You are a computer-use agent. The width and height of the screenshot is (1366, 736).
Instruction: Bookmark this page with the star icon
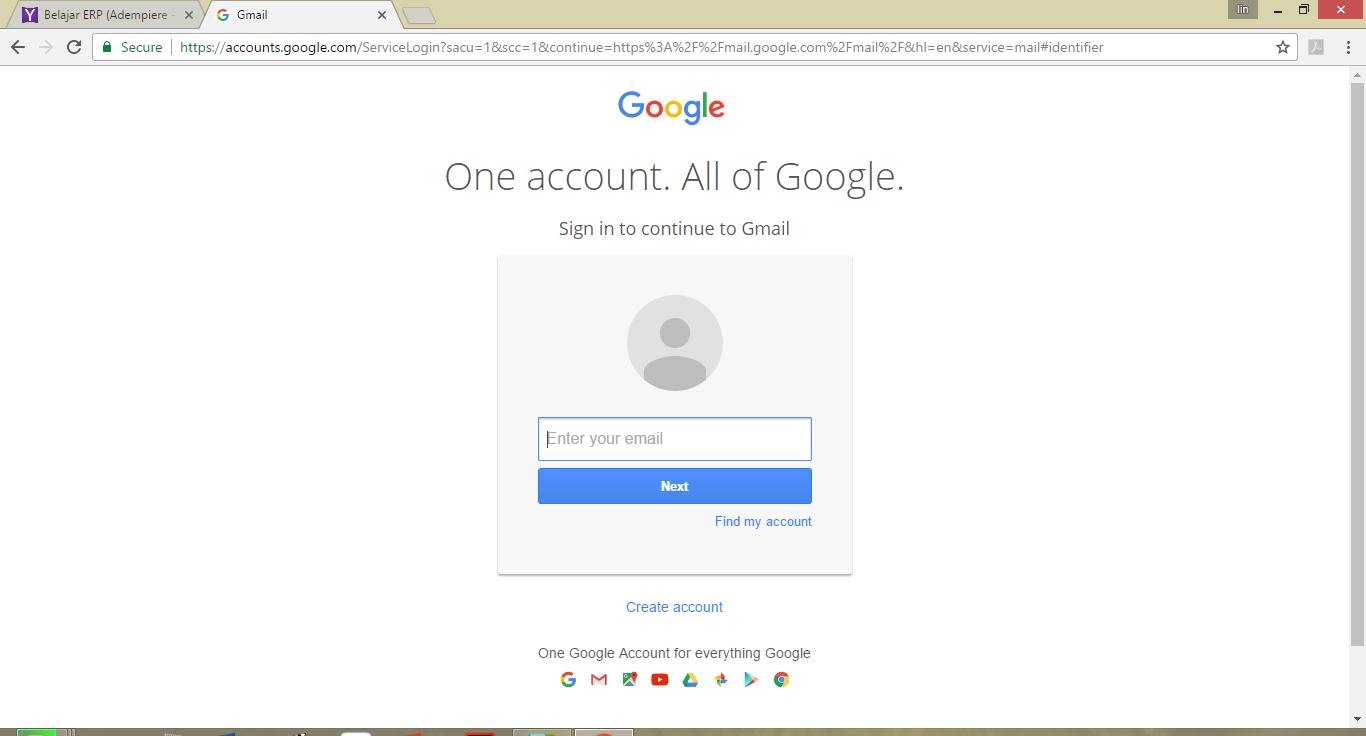click(x=1283, y=47)
